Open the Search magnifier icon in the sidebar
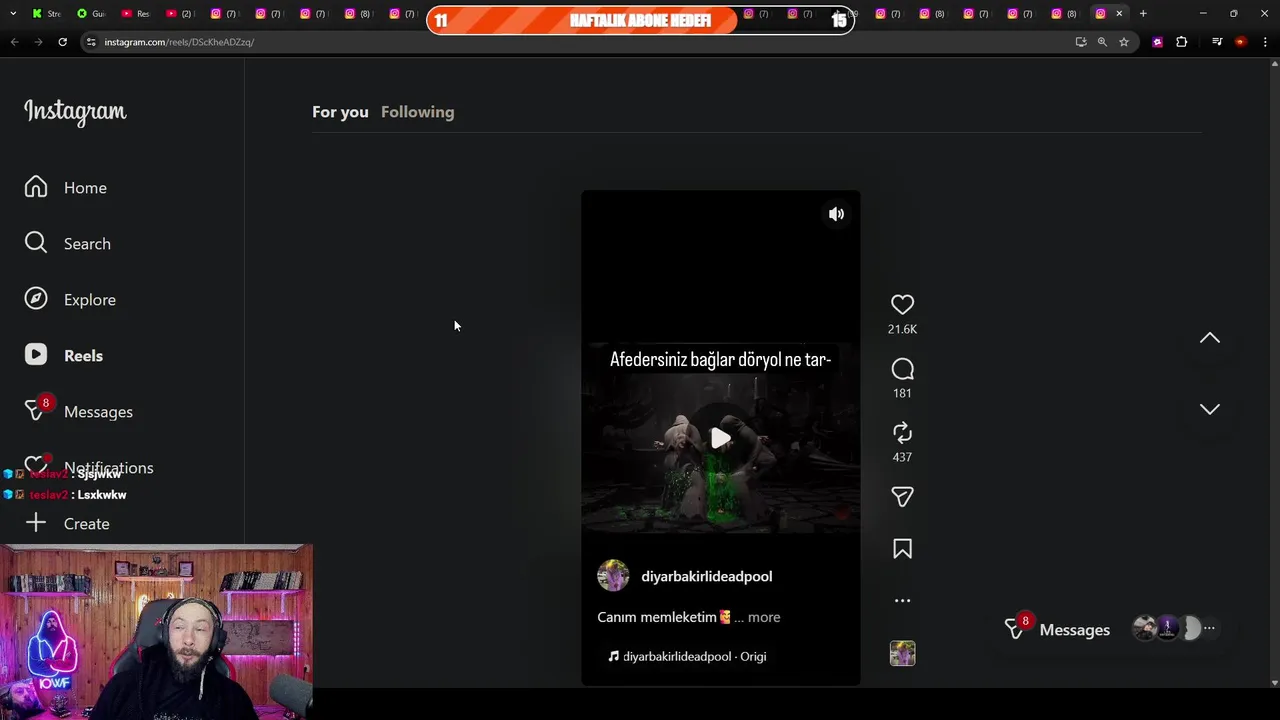 click(x=36, y=243)
